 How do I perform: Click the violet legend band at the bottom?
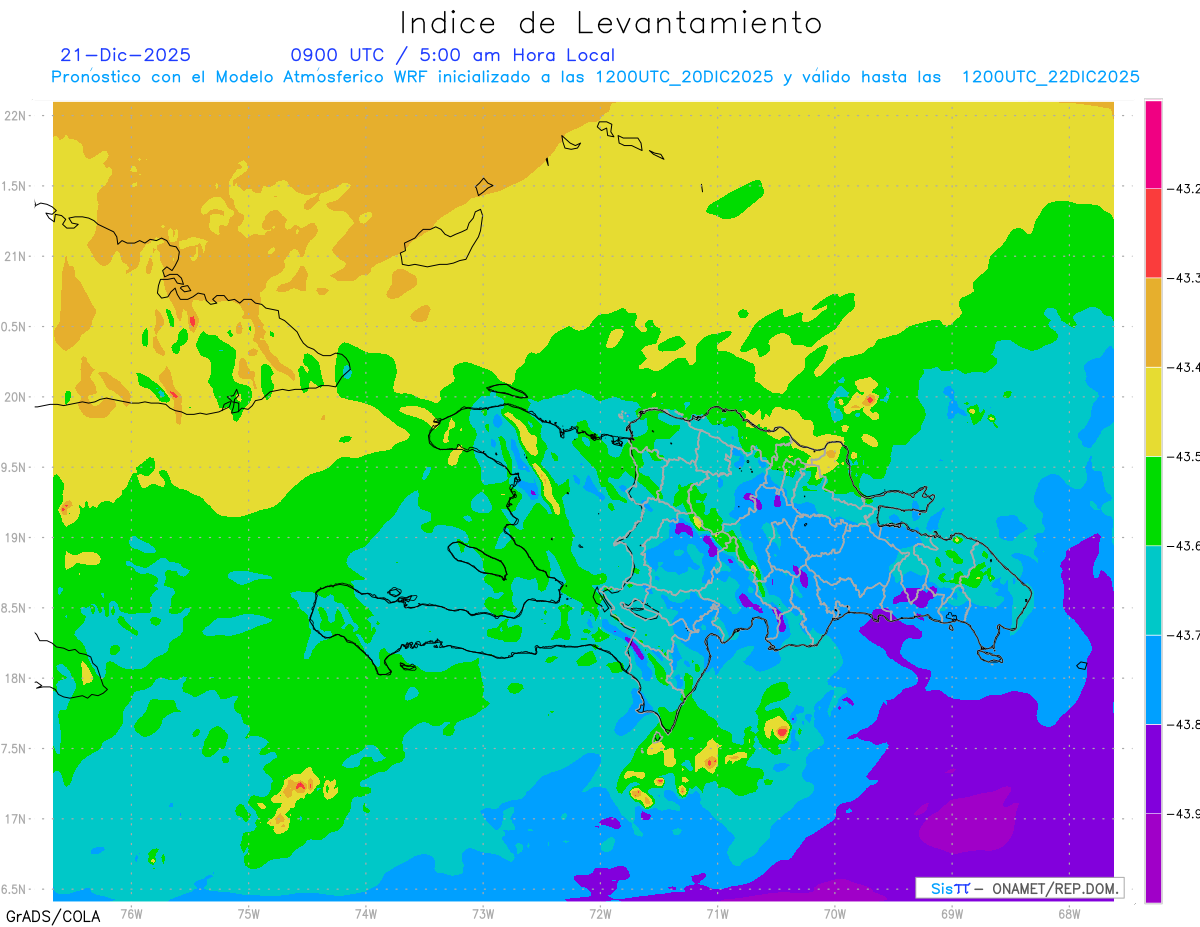[1153, 858]
